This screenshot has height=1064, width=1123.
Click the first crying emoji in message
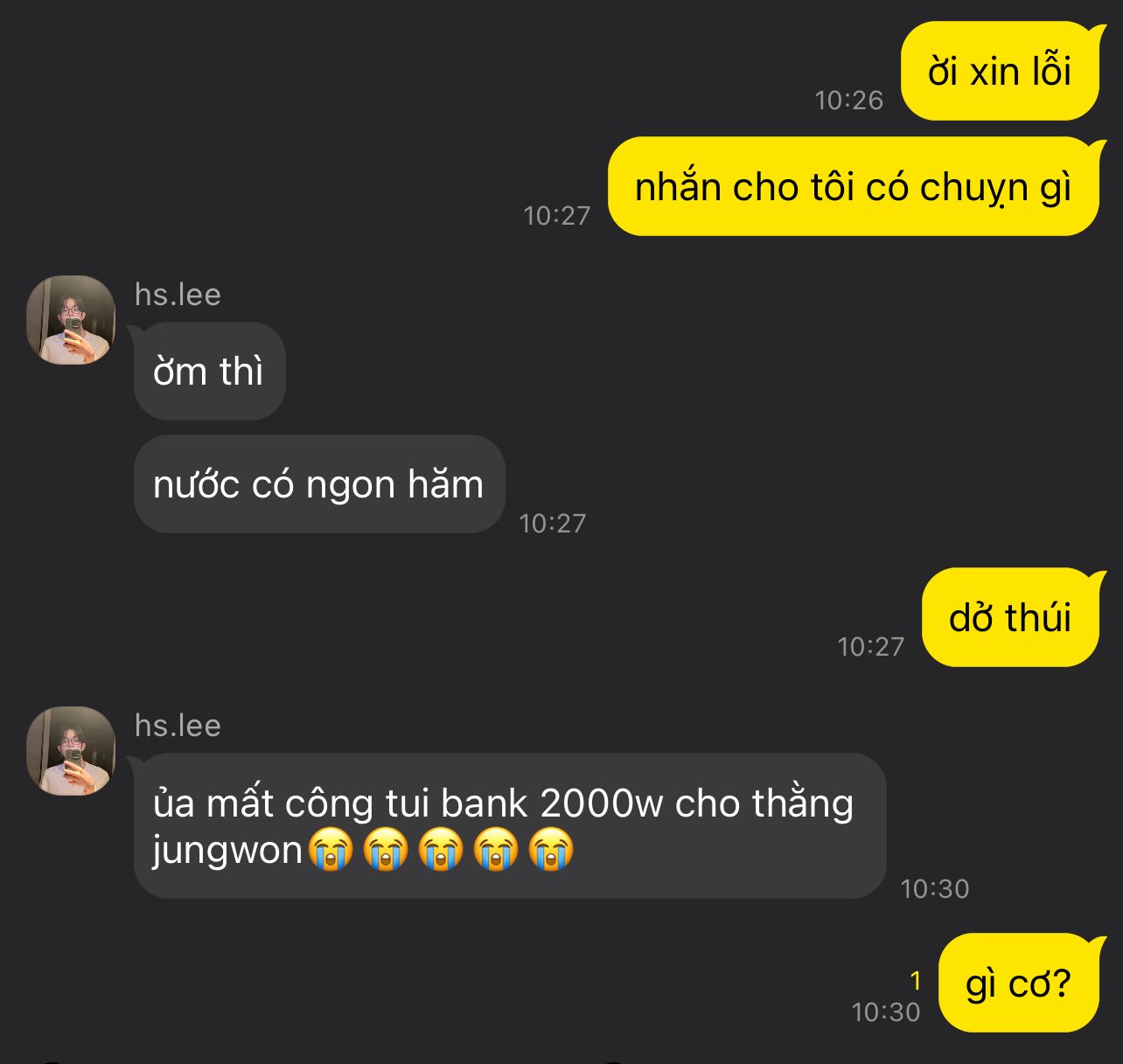pyautogui.click(x=331, y=850)
